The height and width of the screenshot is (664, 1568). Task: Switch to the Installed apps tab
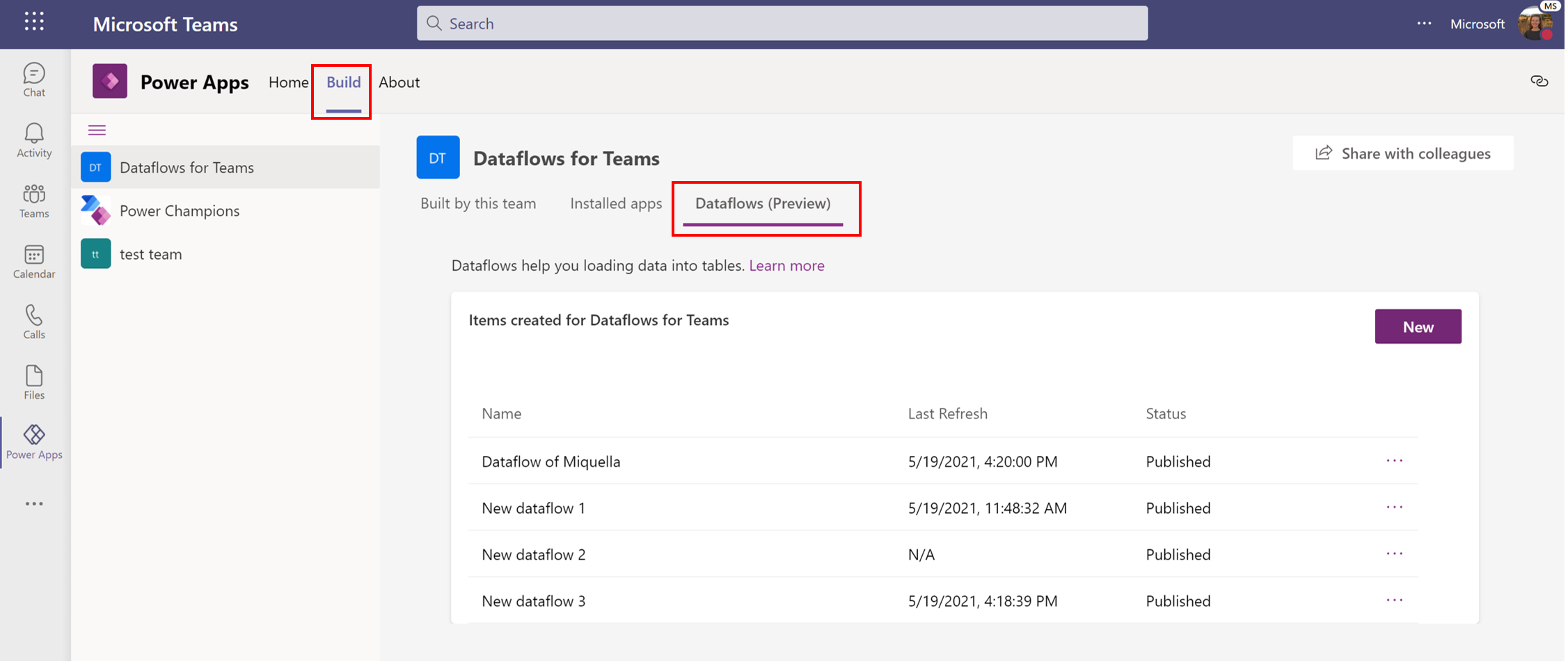click(x=615, y=203)
